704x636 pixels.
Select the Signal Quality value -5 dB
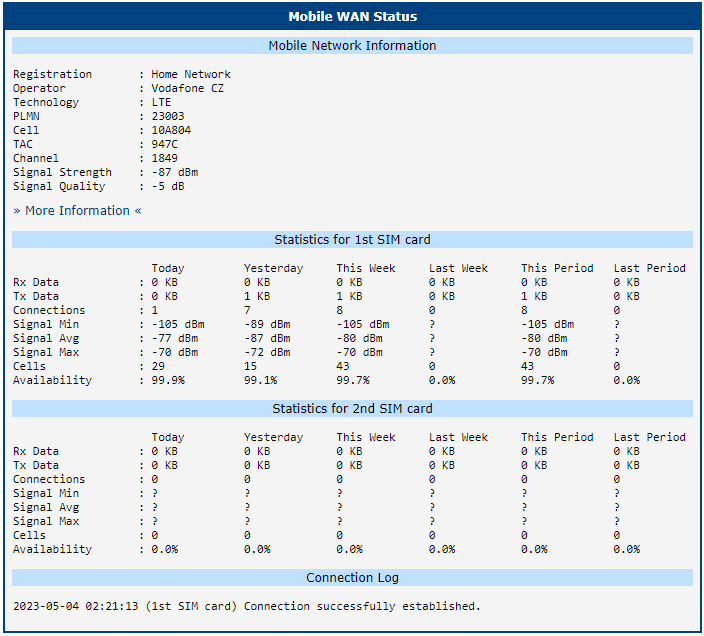pos(168,186)
